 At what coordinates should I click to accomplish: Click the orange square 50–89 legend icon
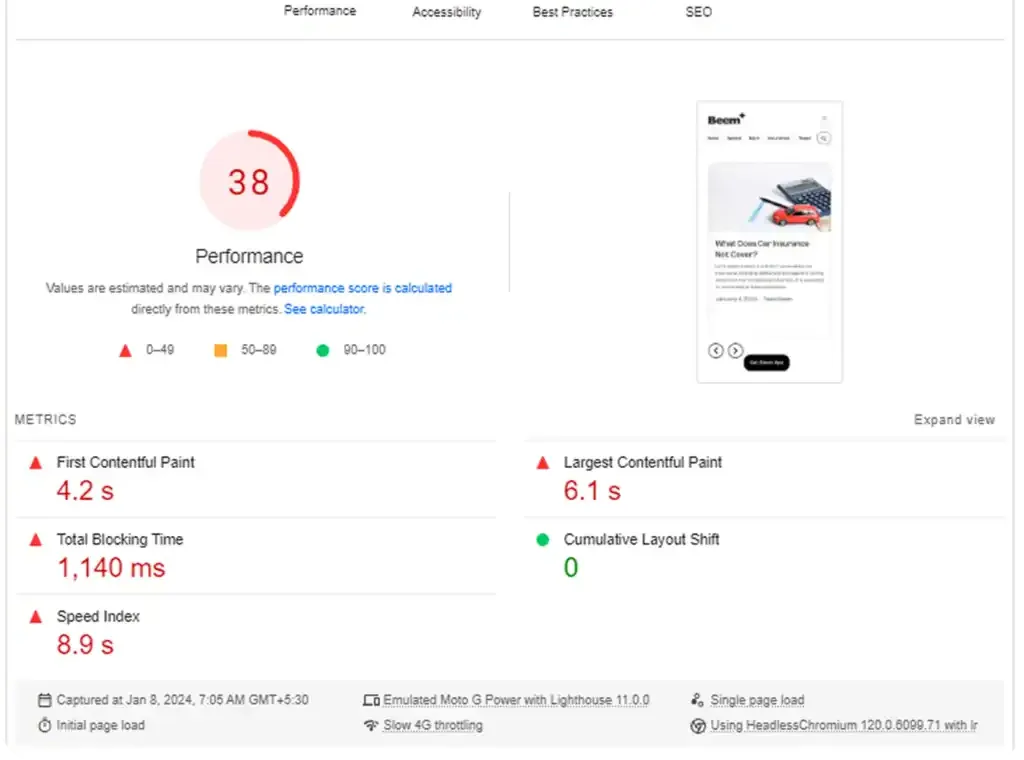pos(221,351)
